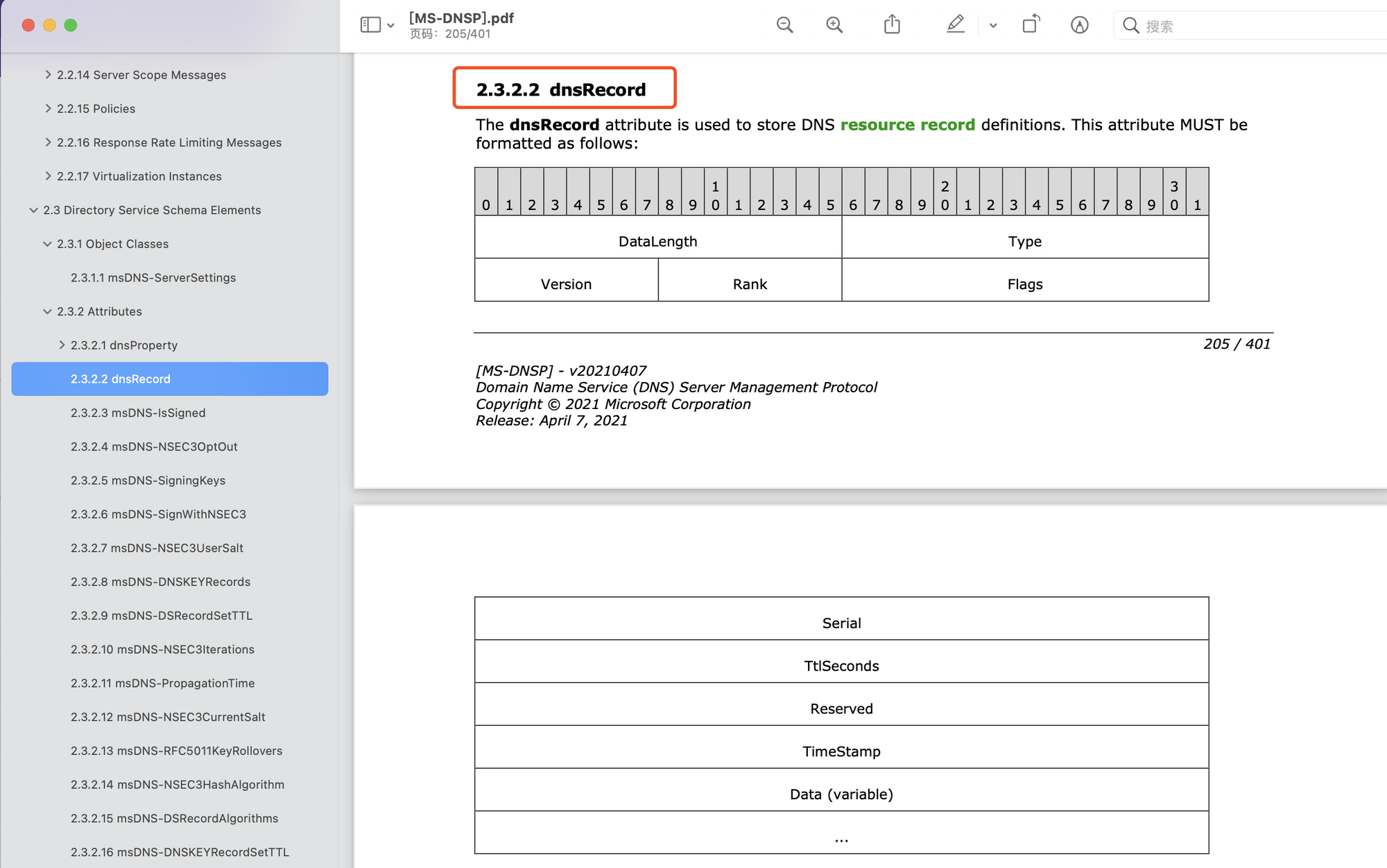
Task: Click the rotate page icon
Action: pyautogui.click(x=1031, y=24)
